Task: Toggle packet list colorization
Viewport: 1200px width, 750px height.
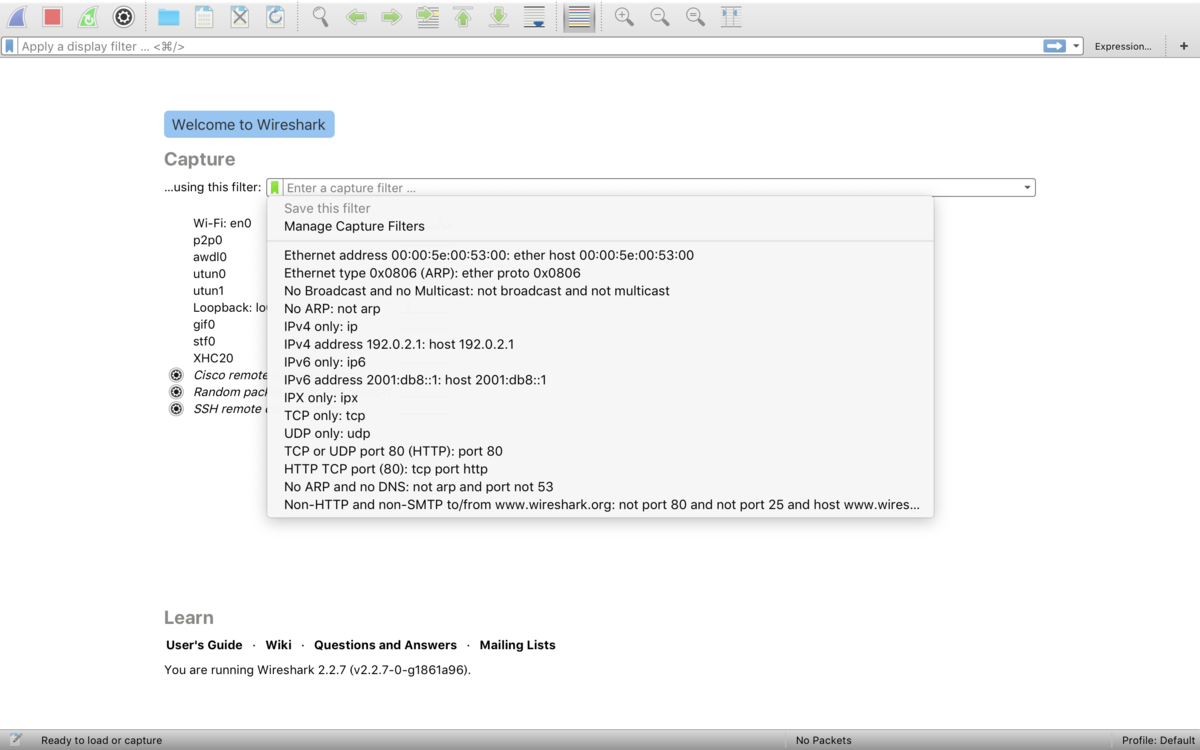Action: (578, 17)
